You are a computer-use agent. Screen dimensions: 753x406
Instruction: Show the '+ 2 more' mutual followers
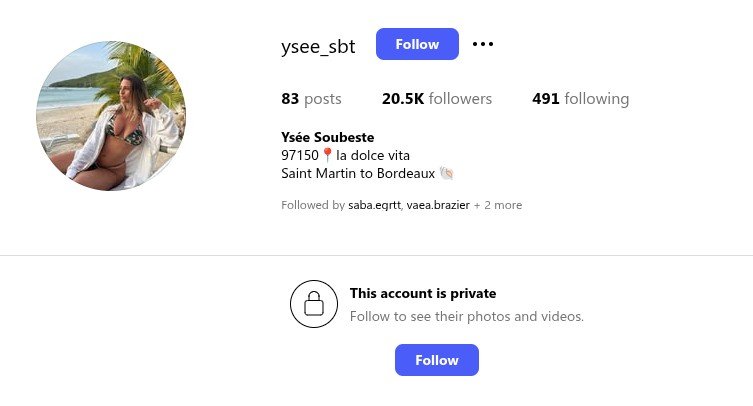click(x=498, y=205)
